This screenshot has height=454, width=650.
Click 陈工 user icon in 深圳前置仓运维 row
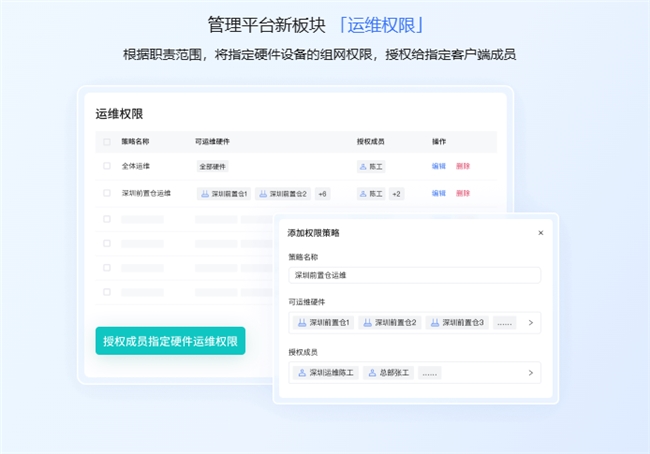pyautogui.click(x=364, y=194)
